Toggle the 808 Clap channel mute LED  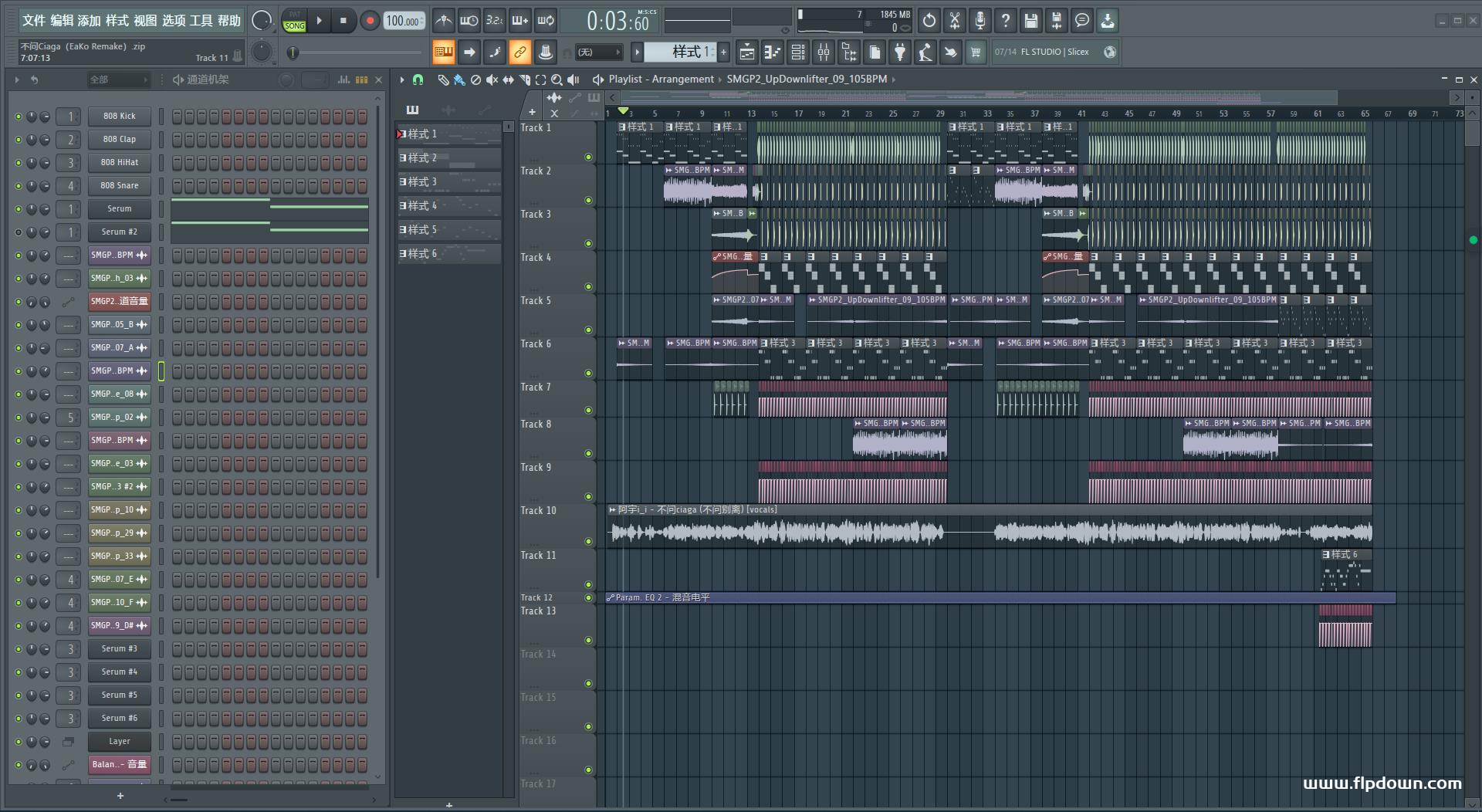pos(19,140)
